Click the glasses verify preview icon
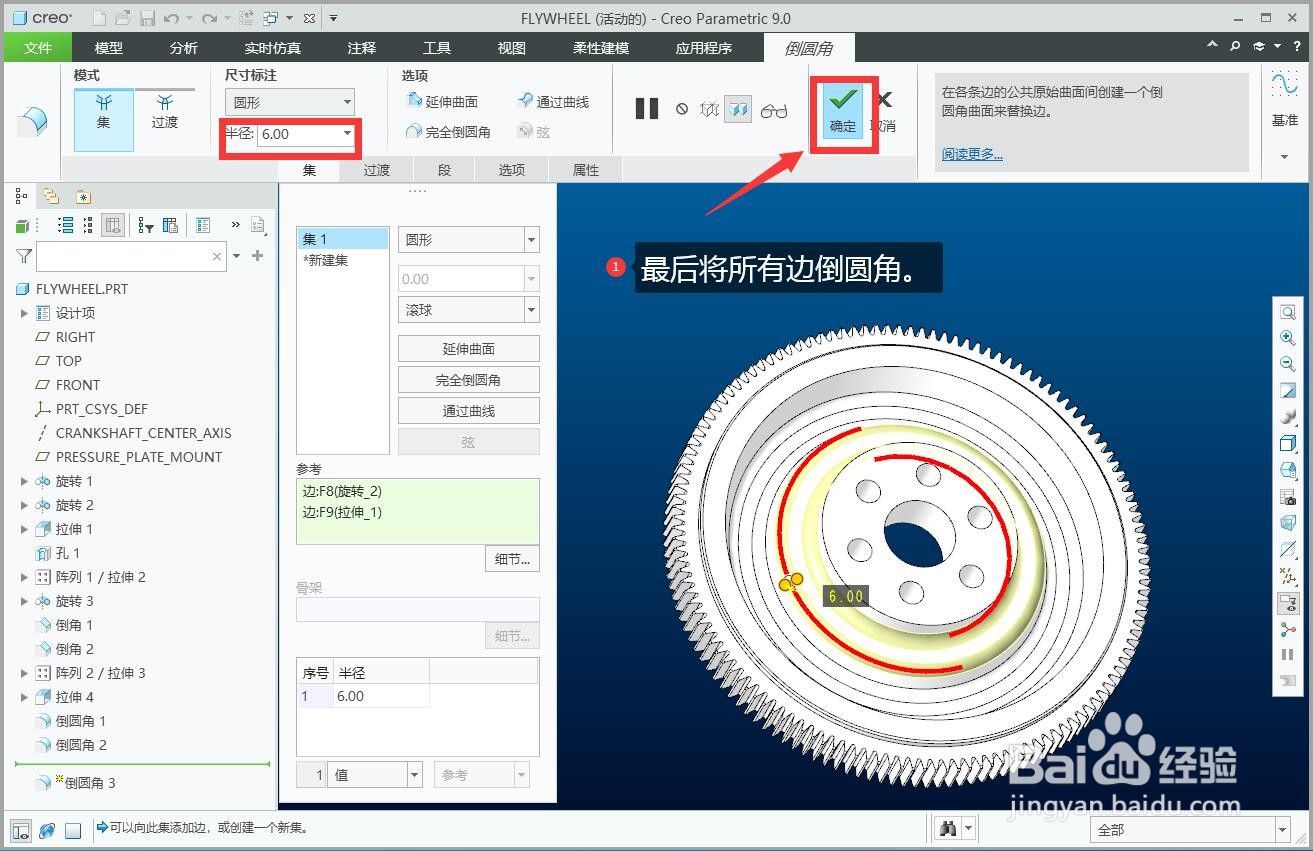 tap(774, 110)
